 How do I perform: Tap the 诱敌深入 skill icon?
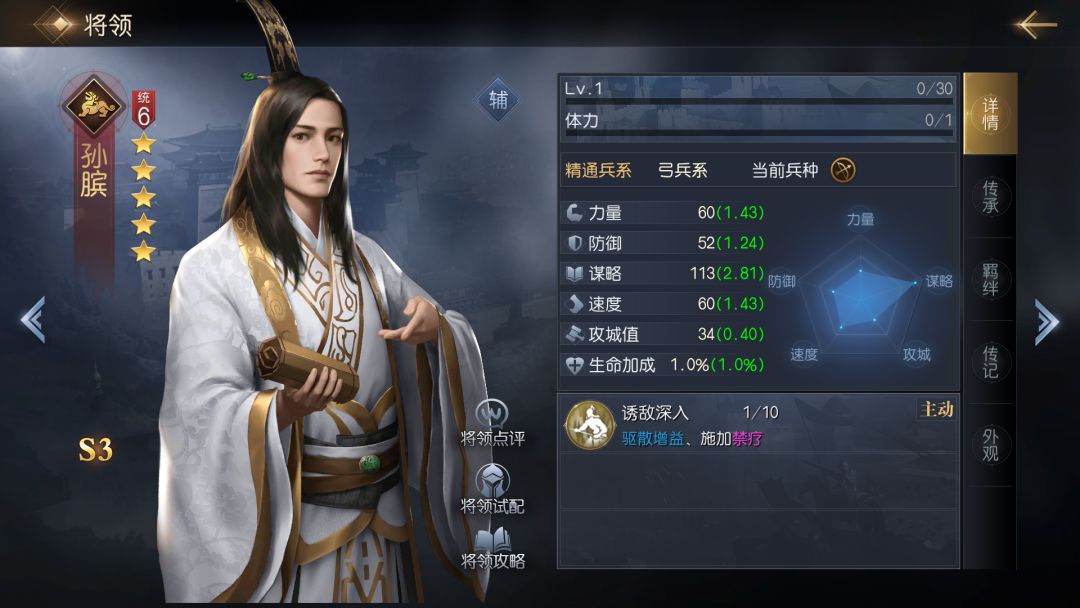pos(590,425)
